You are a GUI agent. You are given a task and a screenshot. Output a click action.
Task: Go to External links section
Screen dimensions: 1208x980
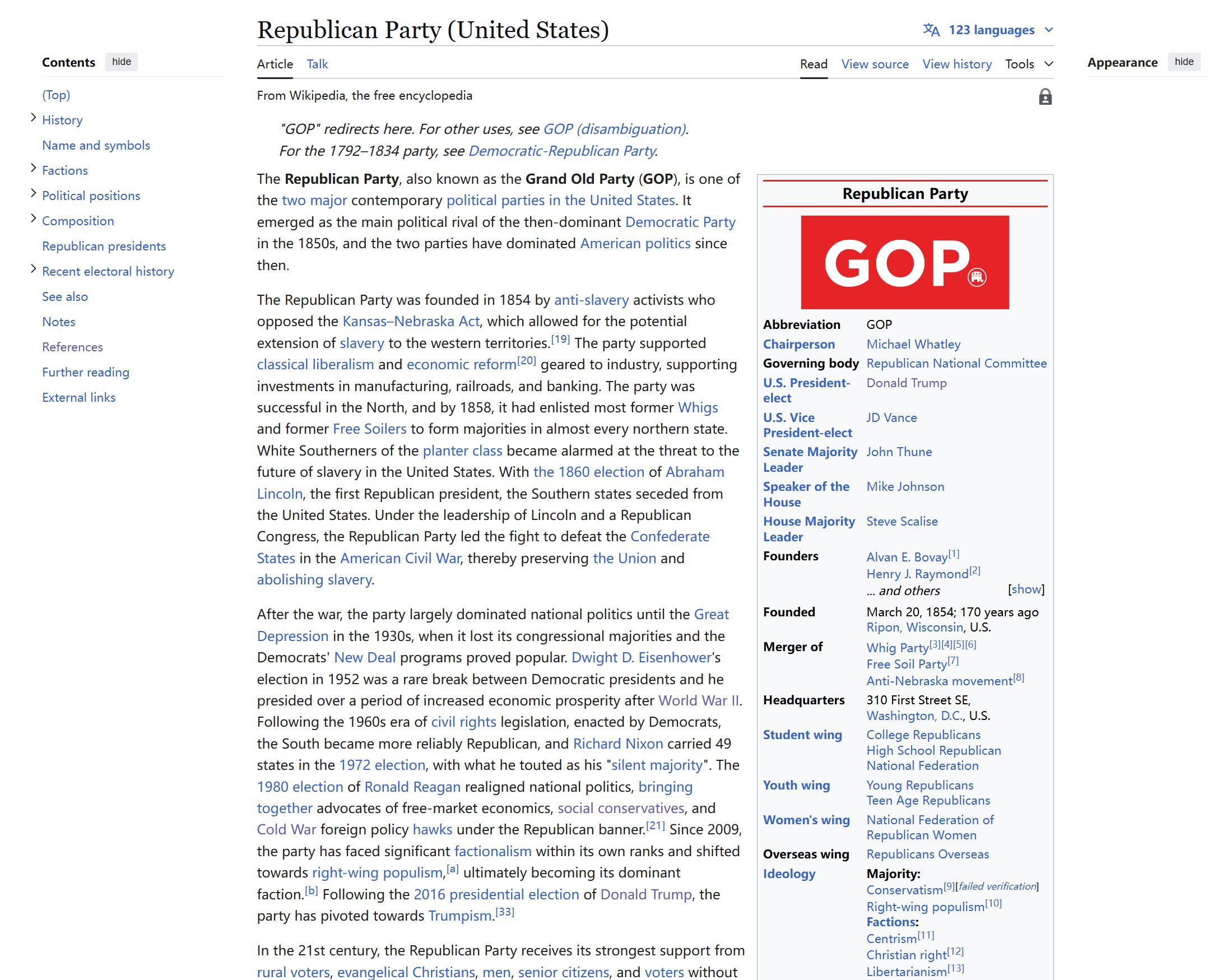[x=78, y=397]
